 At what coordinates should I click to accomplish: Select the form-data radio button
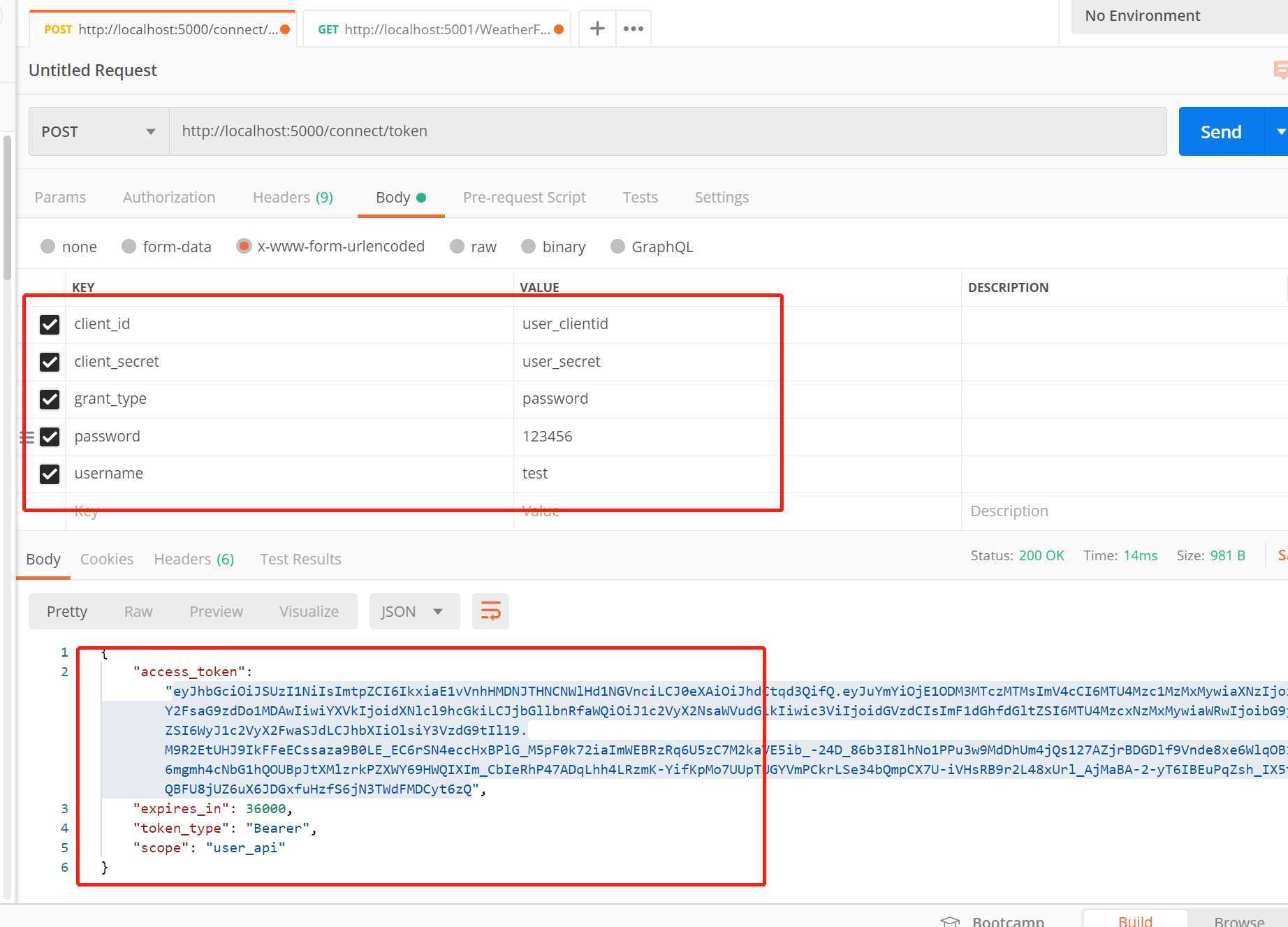pos(129,246)
